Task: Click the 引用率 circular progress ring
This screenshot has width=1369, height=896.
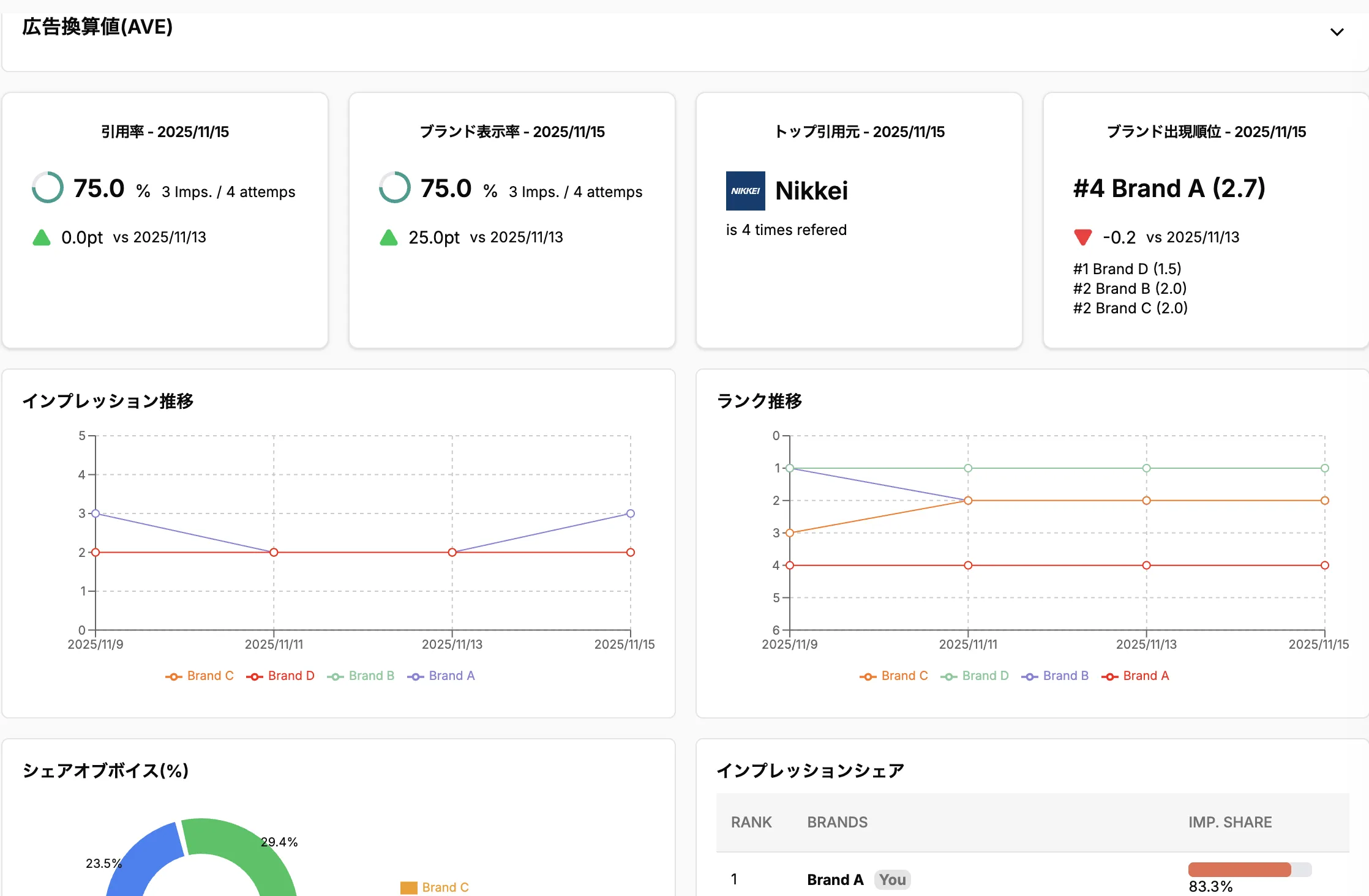Action: point(48,188)
